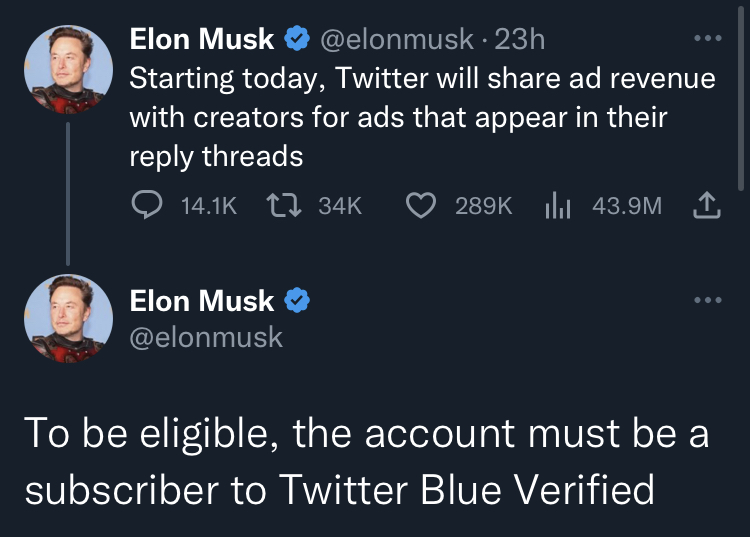The image size is (750, 537).
Task: Click the scrollbar thumb on the right edge
Action: (x=741, y=98)
